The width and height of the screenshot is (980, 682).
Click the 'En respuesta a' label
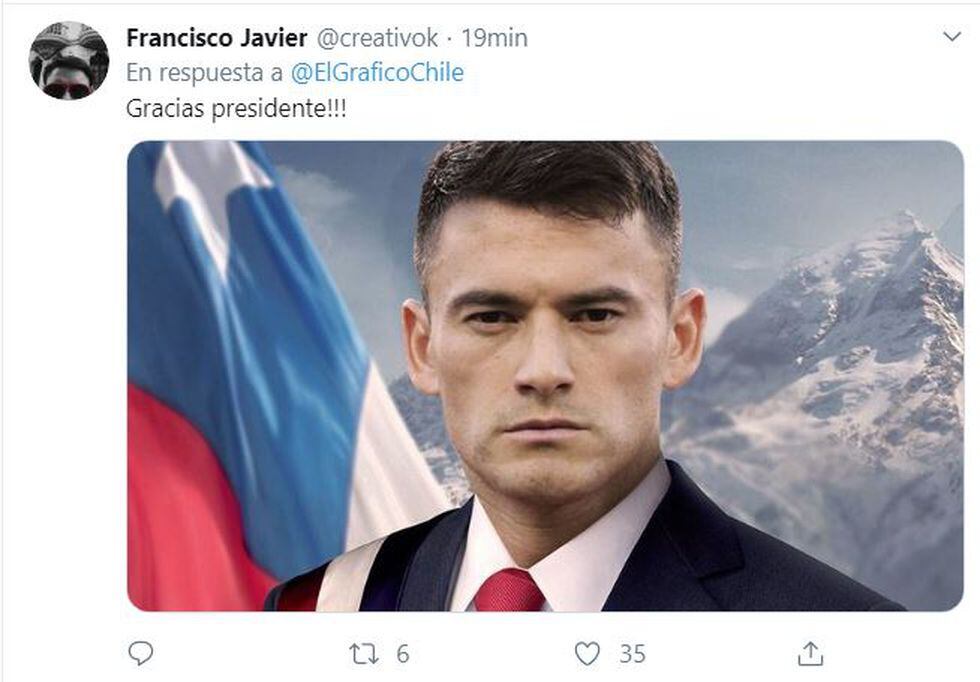204,73
